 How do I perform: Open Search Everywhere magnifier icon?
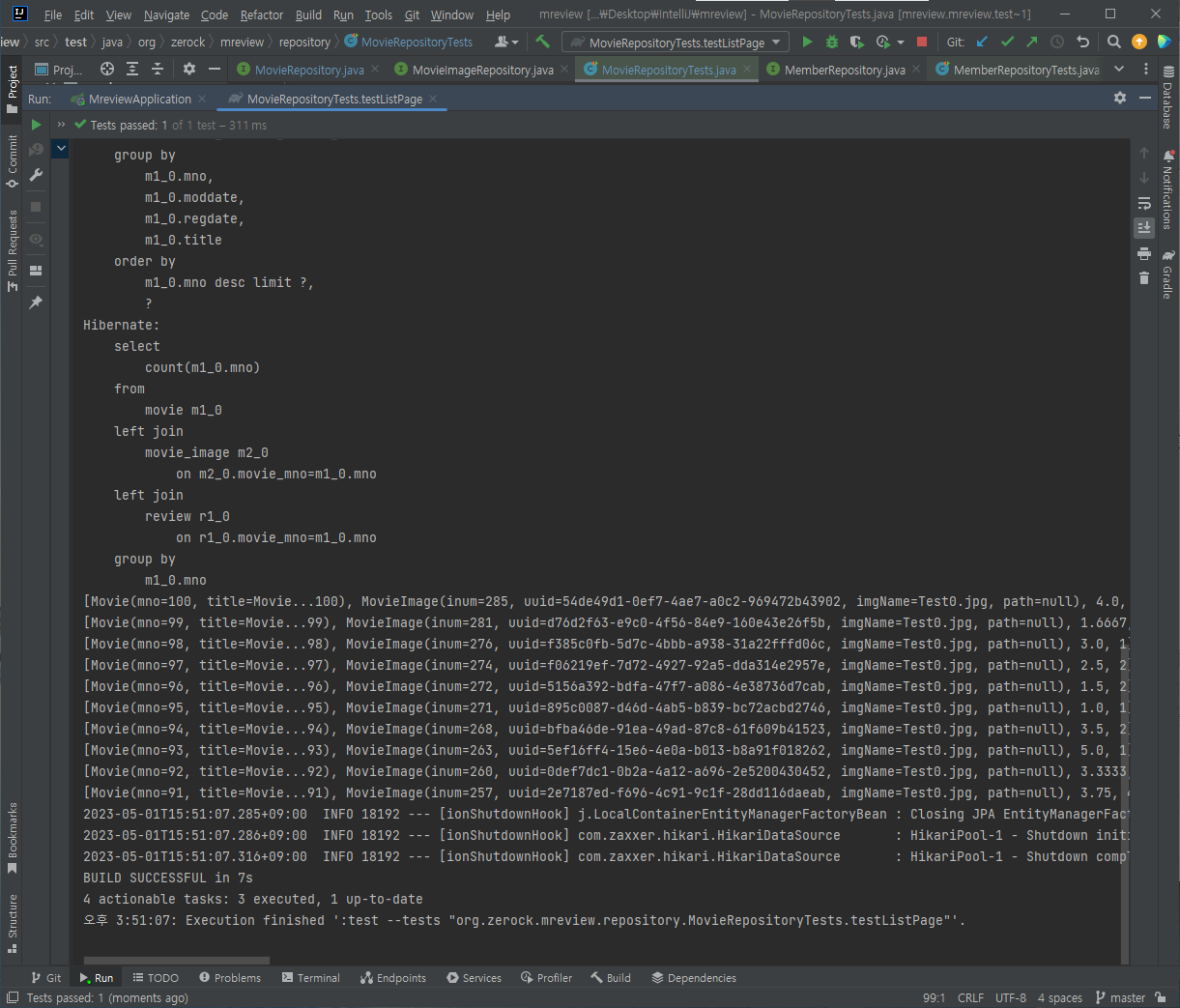point(1114,42)
